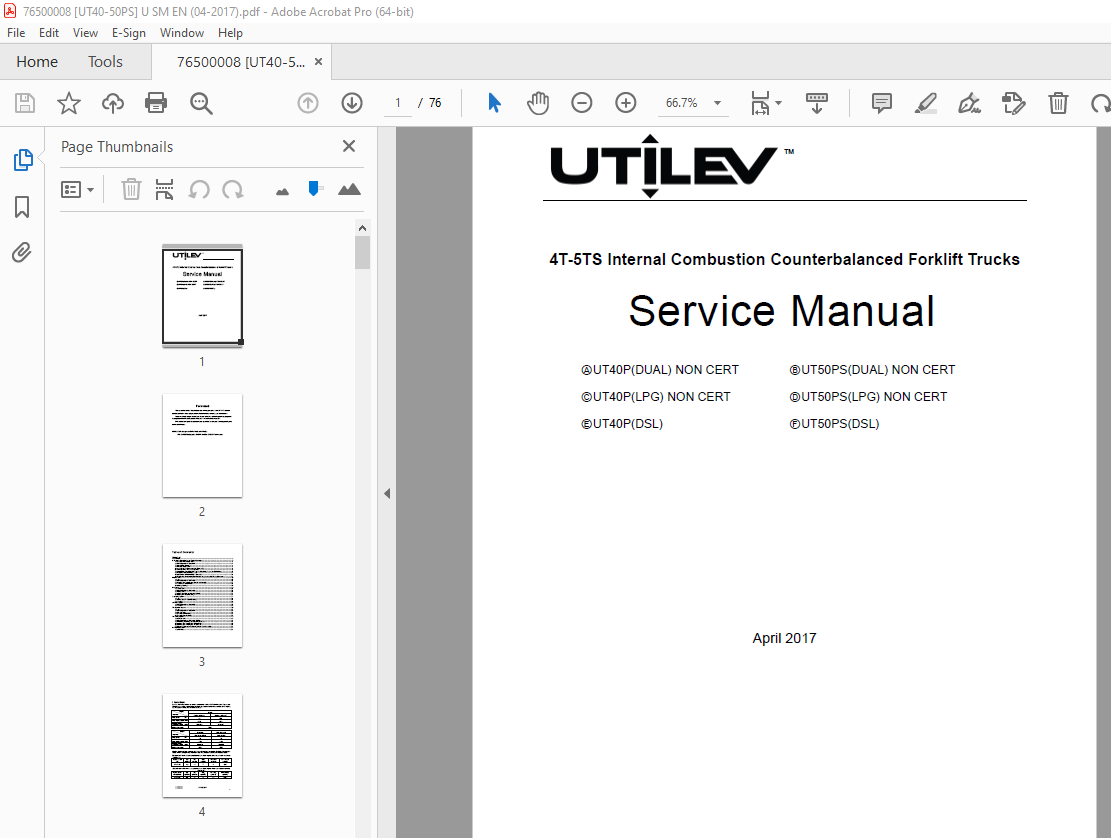This screenshot has height=838, width=1111.
Task: Delete selected thumbnails with the panel trash icon
Action: click(131, 190)
